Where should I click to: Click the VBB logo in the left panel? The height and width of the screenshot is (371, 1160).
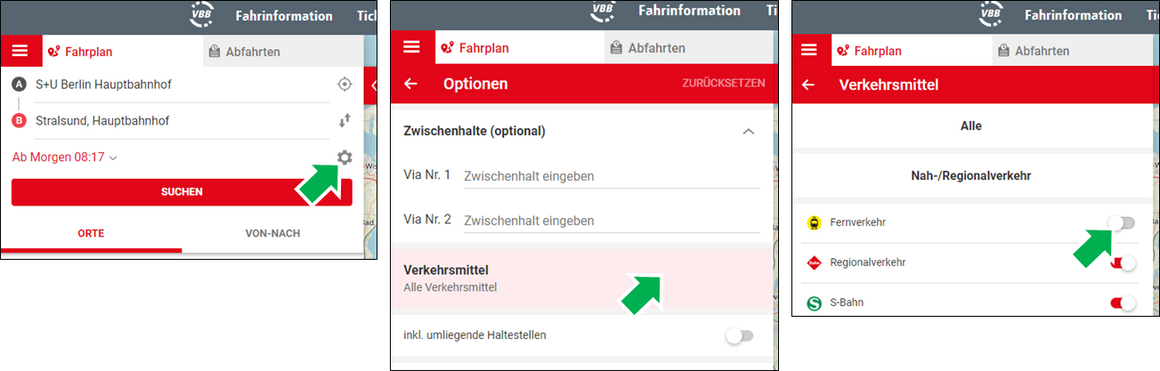coord(202,15)
